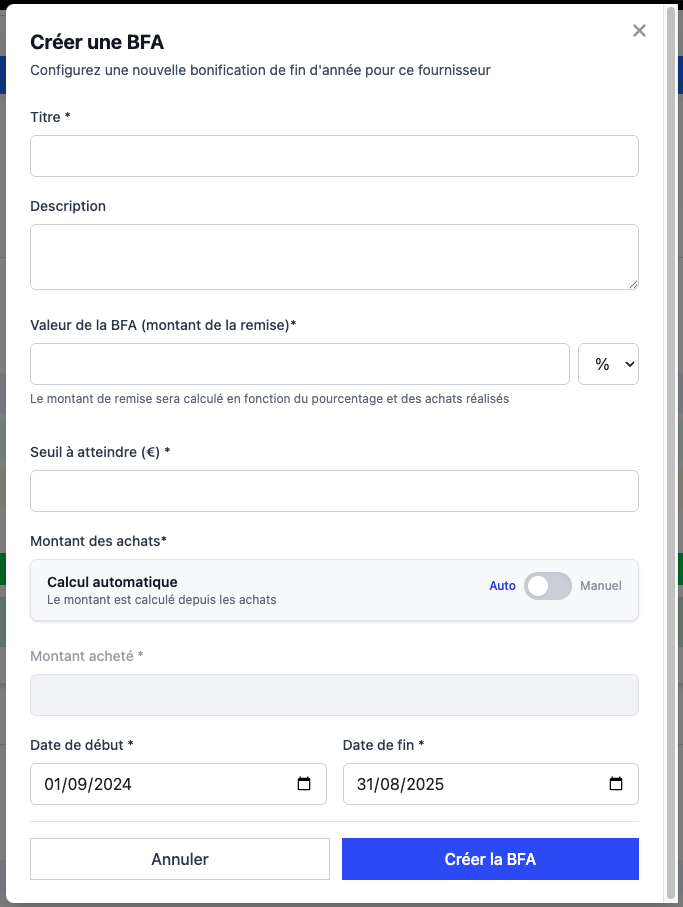
Task: Open the Date de fin calendar picker icon
Action: point(616,784)
